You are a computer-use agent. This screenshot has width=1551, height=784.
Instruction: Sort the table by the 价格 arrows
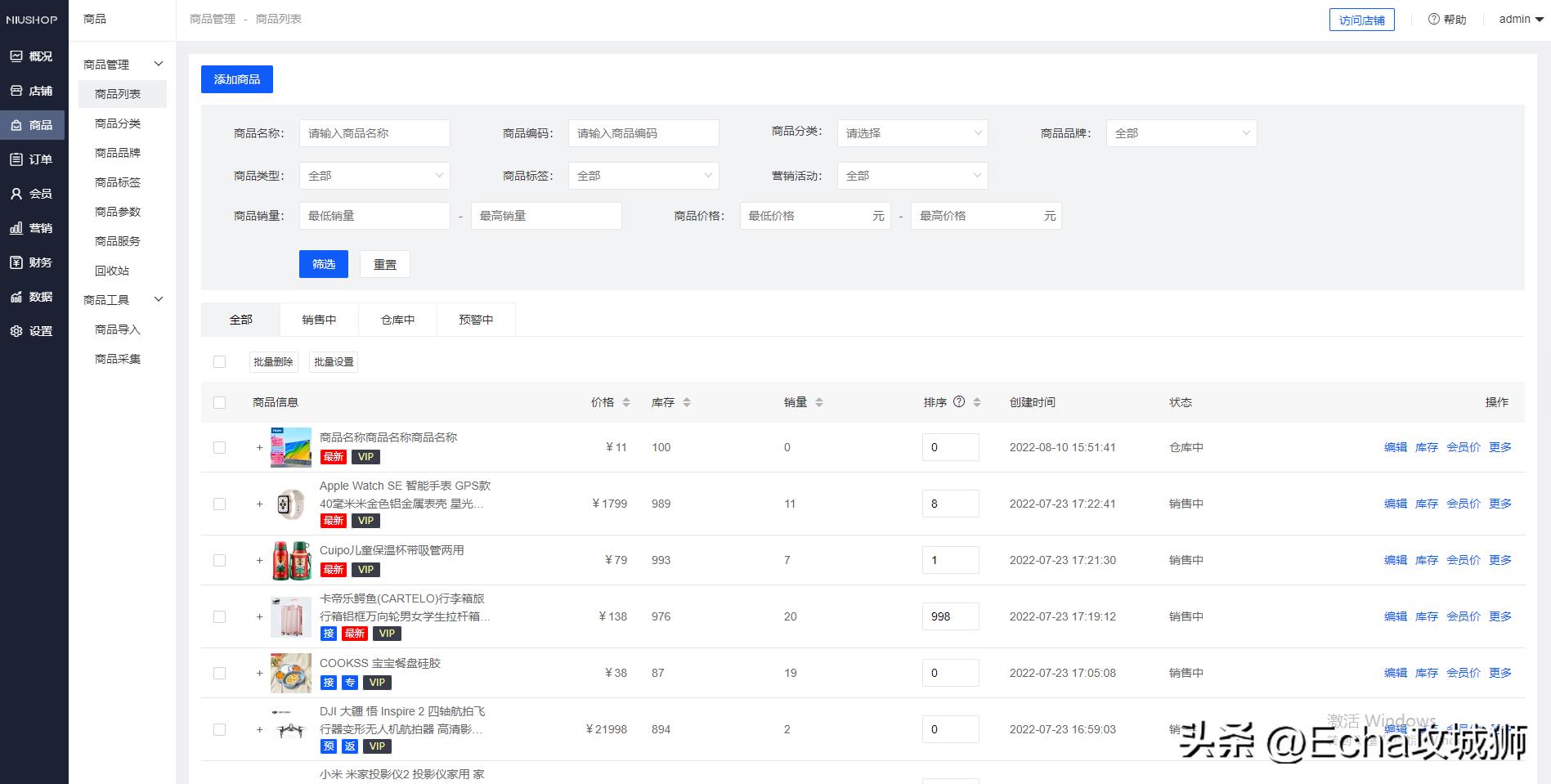point(626,402)
